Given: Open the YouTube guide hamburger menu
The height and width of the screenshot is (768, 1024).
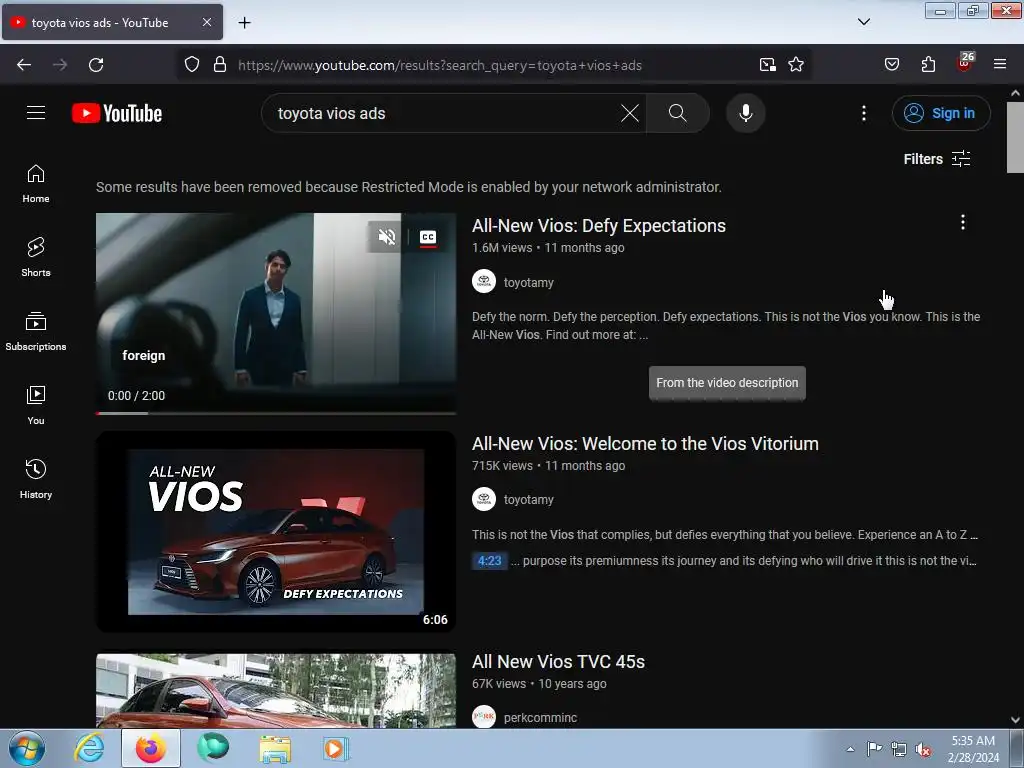Looking at the screenshot, I should pos(36,113).
